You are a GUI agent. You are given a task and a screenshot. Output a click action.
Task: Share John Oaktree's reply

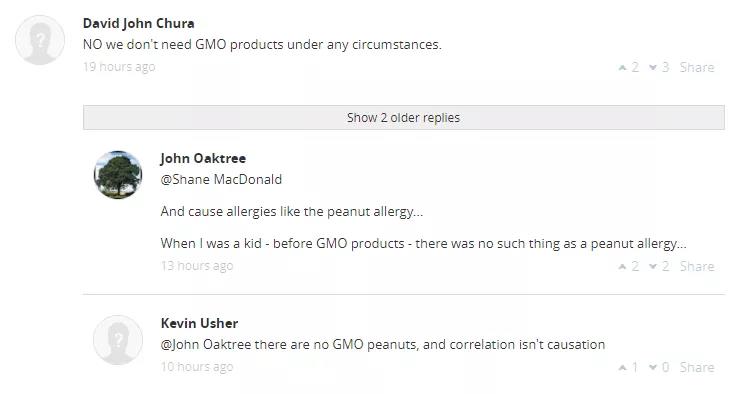click(697, 266)
